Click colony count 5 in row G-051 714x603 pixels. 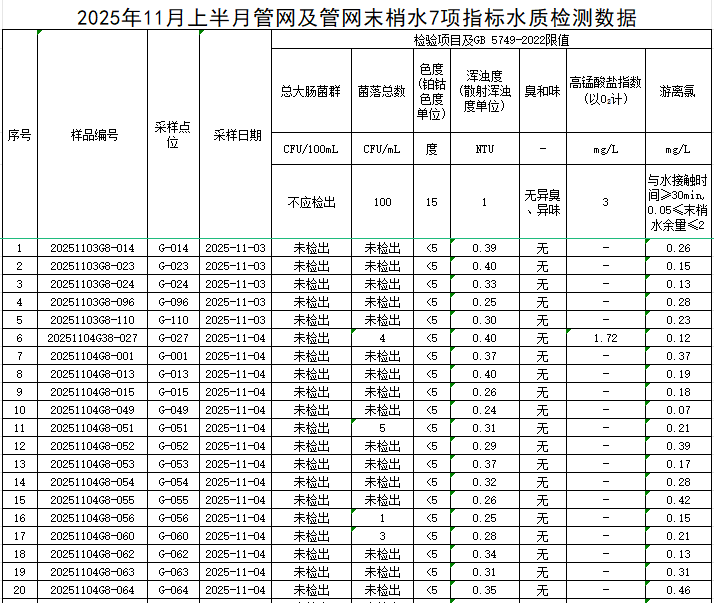[382, 428]
